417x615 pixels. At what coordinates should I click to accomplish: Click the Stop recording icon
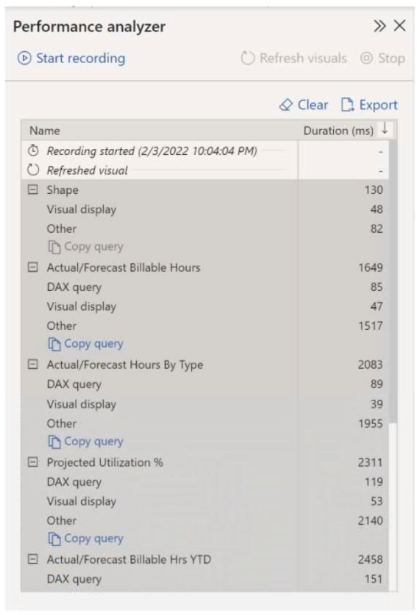[366, 58]
